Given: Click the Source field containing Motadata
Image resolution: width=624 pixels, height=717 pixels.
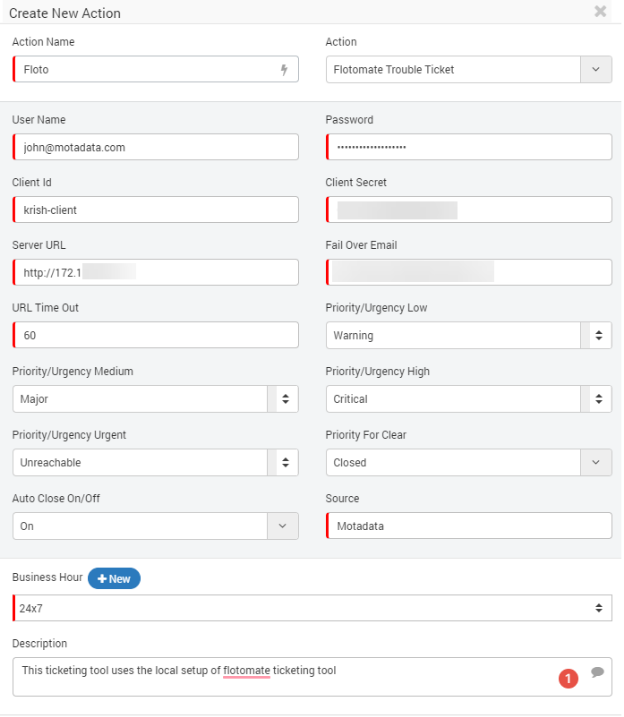Looking at the screenshot, I should pos(469,526).
